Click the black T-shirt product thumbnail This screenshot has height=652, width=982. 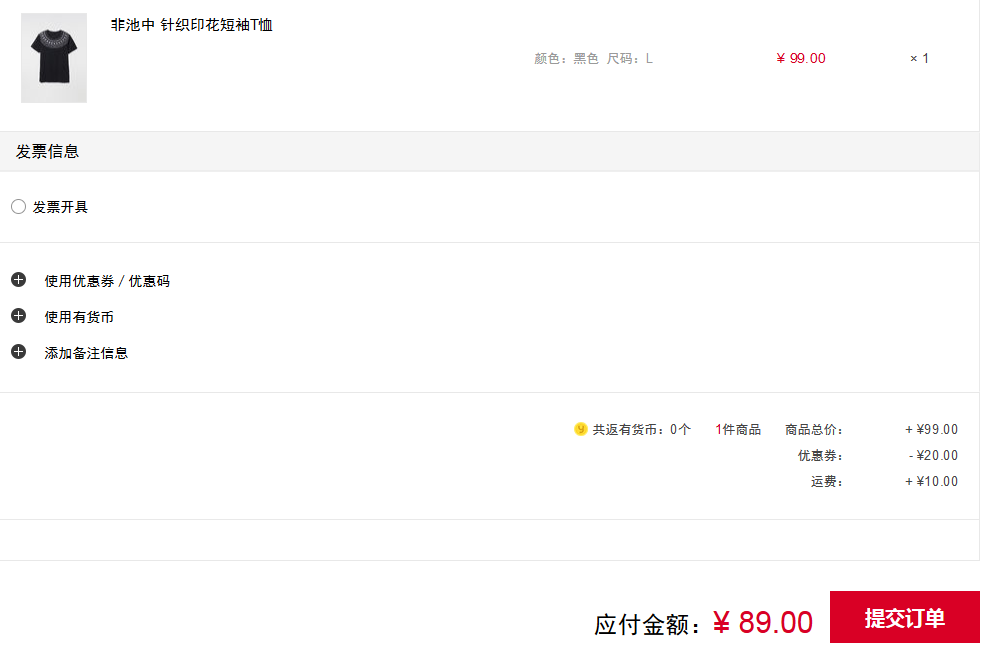54,58
